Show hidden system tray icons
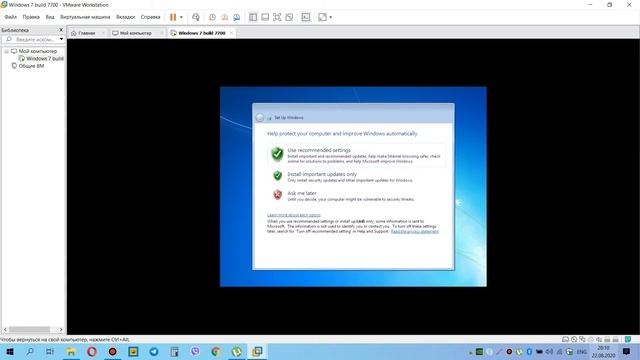 tap(470, 352)
